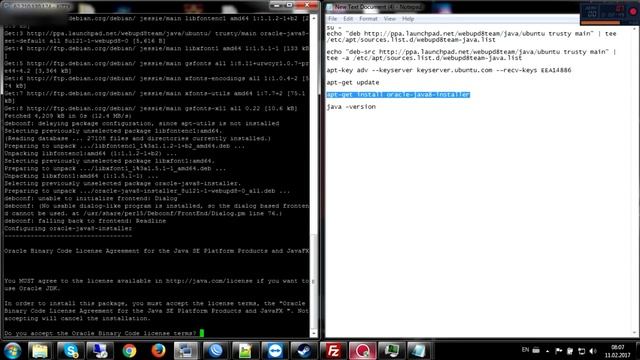Launch Firefox from the taskbar
This screenshot has height=360, width=640.
[158, 351]
